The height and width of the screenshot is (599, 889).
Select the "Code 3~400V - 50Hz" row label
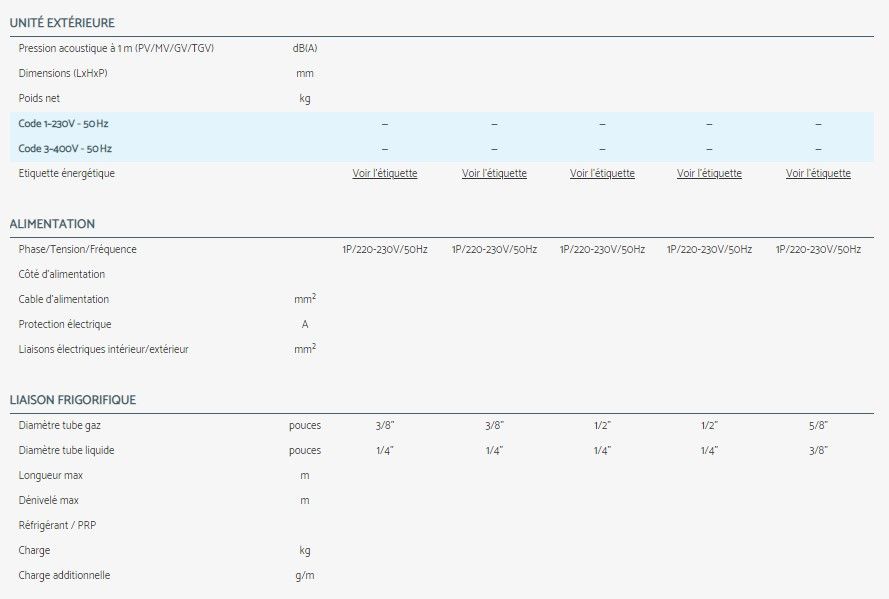[65, 148]
